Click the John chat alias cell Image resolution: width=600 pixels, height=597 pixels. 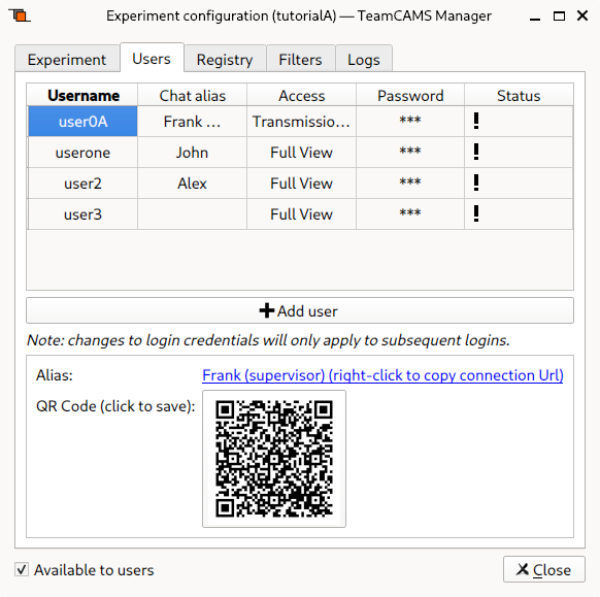(192, 152)
